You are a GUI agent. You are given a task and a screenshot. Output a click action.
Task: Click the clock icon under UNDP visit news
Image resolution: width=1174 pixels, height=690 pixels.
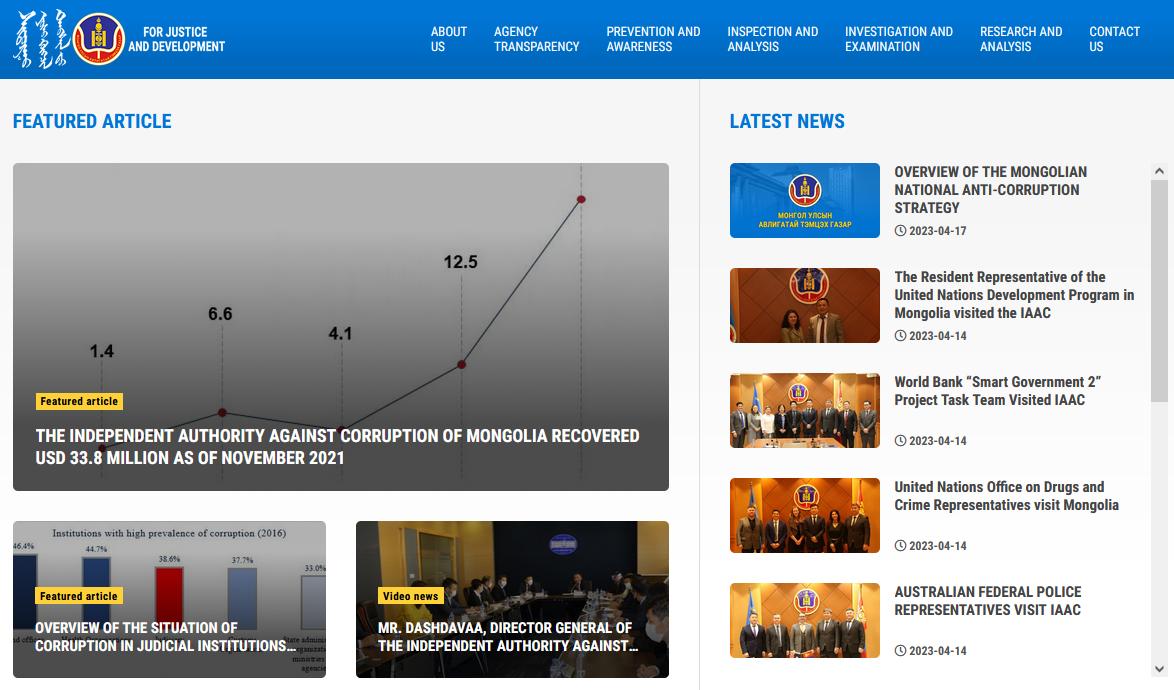[900, 335]
